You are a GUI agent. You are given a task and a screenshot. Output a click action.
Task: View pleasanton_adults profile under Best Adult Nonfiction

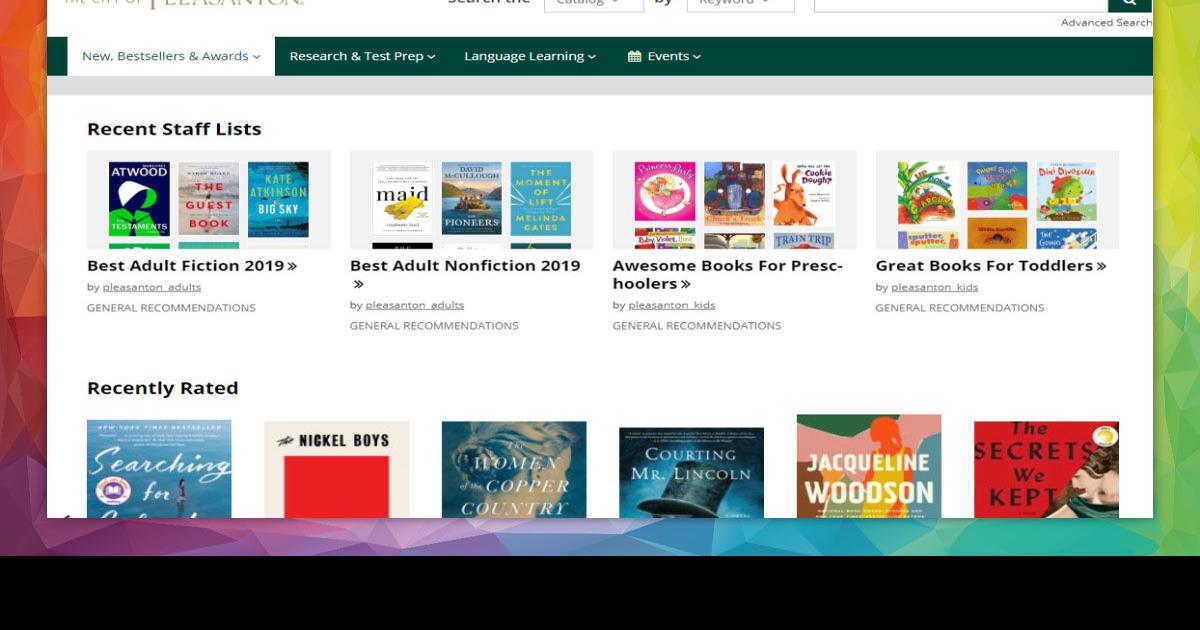tap(414, 305)
